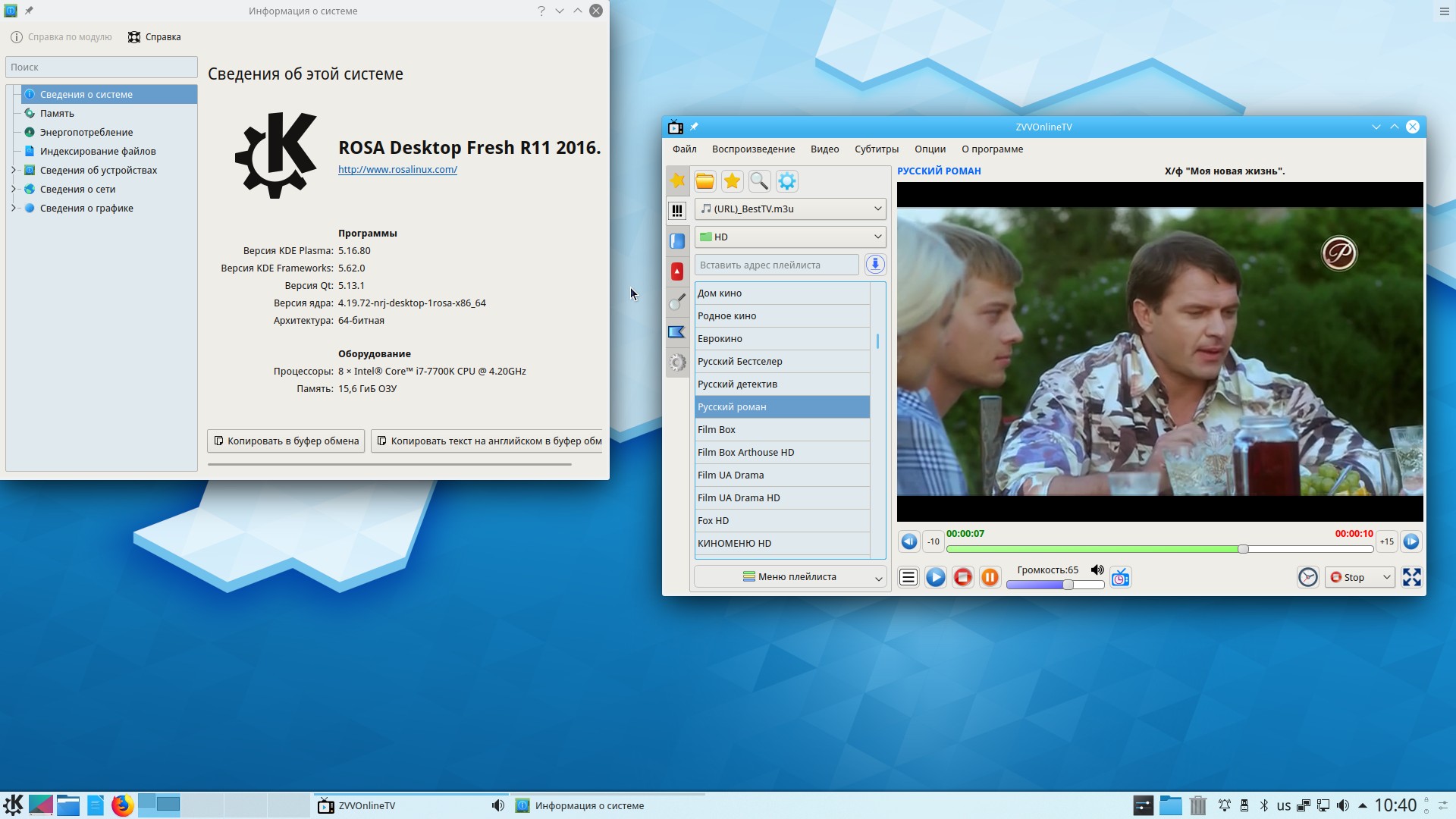Click the download playlist arrow button
Image resolution: width=1456 pixels, height=819 pixels.
[875, 265]
